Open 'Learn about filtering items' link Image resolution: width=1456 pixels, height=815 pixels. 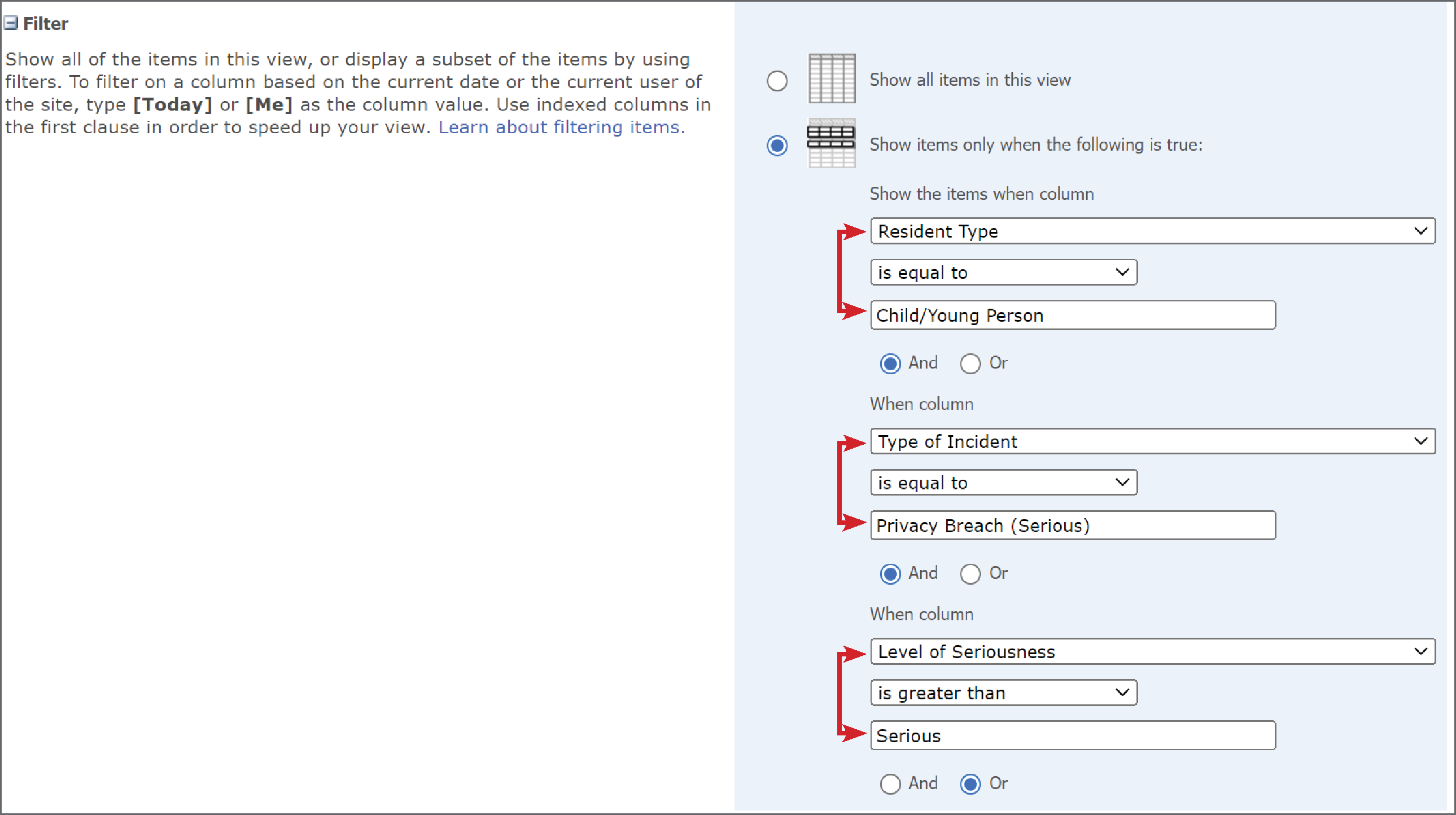pyautogui.click(x=561, y=127)
